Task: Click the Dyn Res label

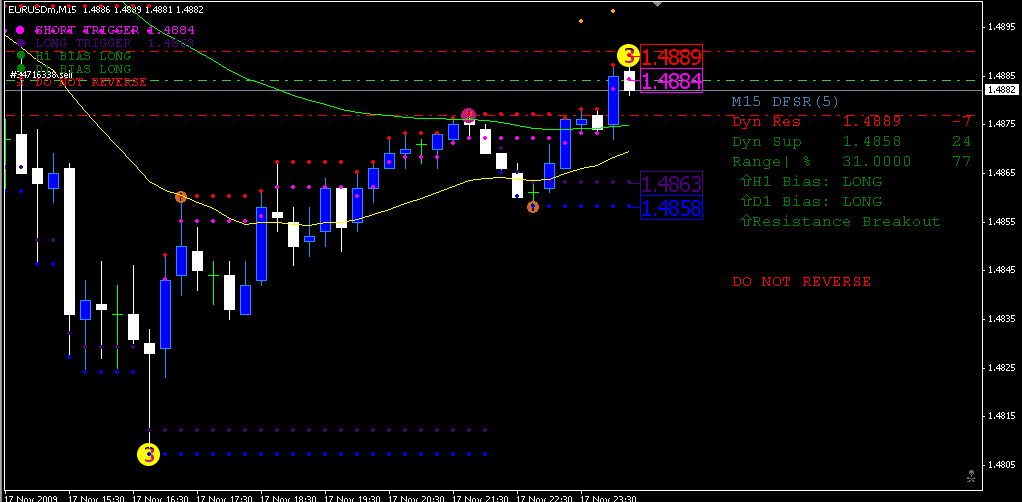Action: [x=766, y=121]
